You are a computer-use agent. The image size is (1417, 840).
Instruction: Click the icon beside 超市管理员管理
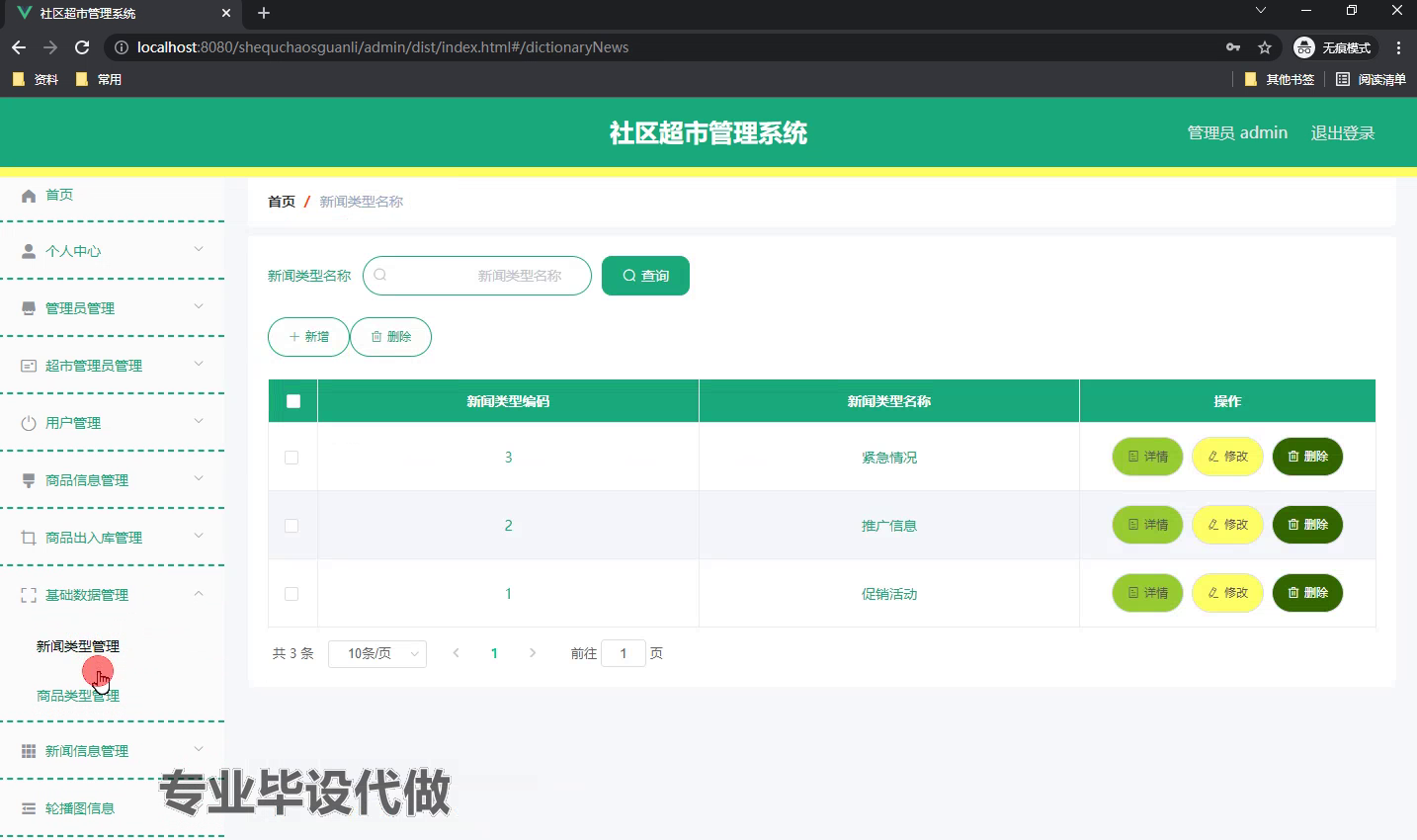29,366
